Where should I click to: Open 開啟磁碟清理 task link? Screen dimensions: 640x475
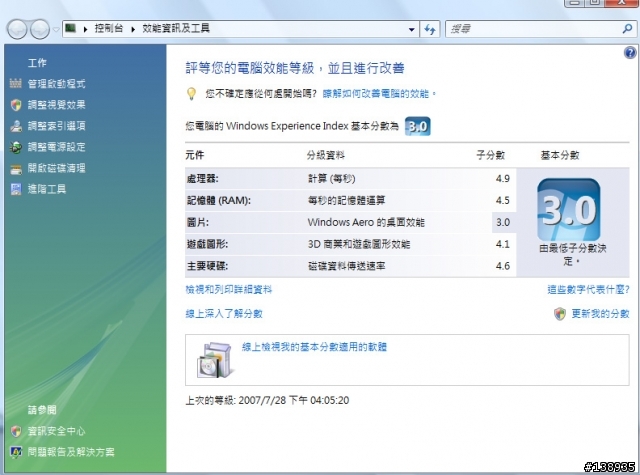pos(57,168)
